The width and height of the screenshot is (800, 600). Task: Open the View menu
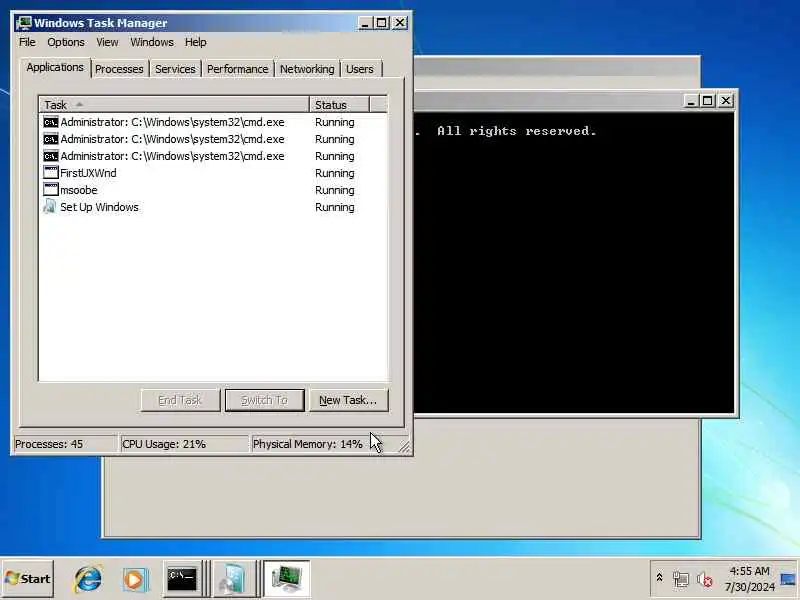coord(107,42)
